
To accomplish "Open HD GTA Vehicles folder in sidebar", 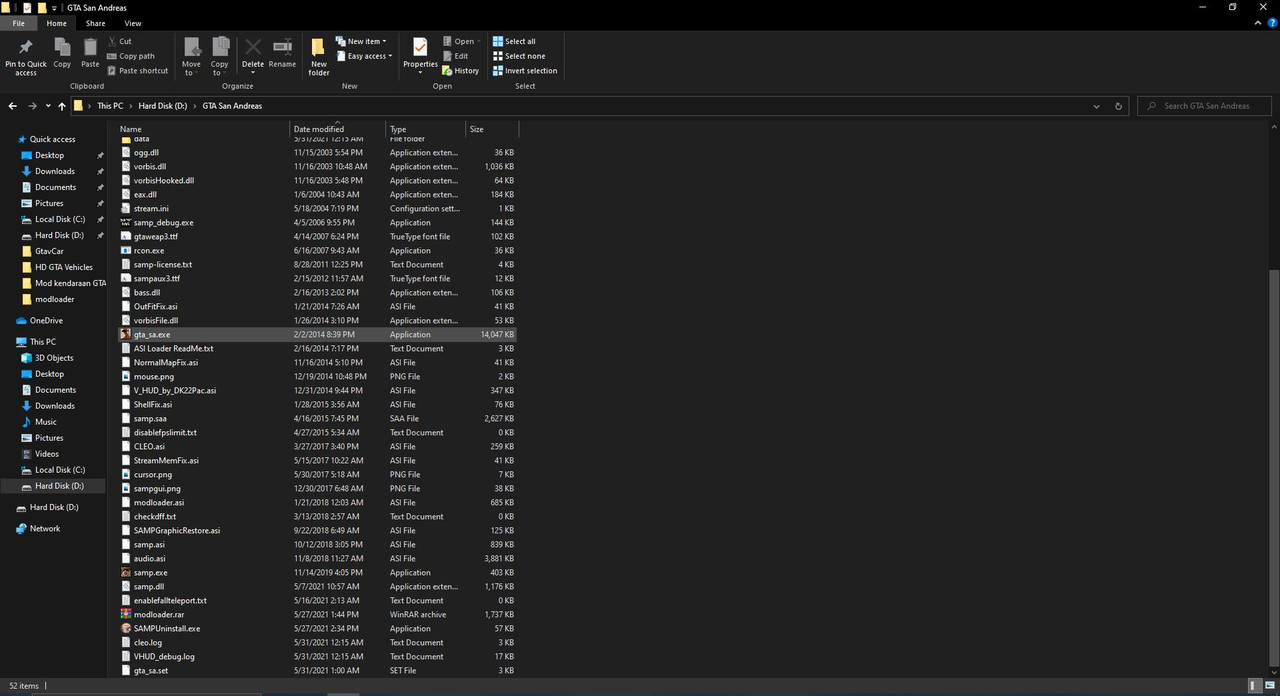I will (x=64, y=267).
